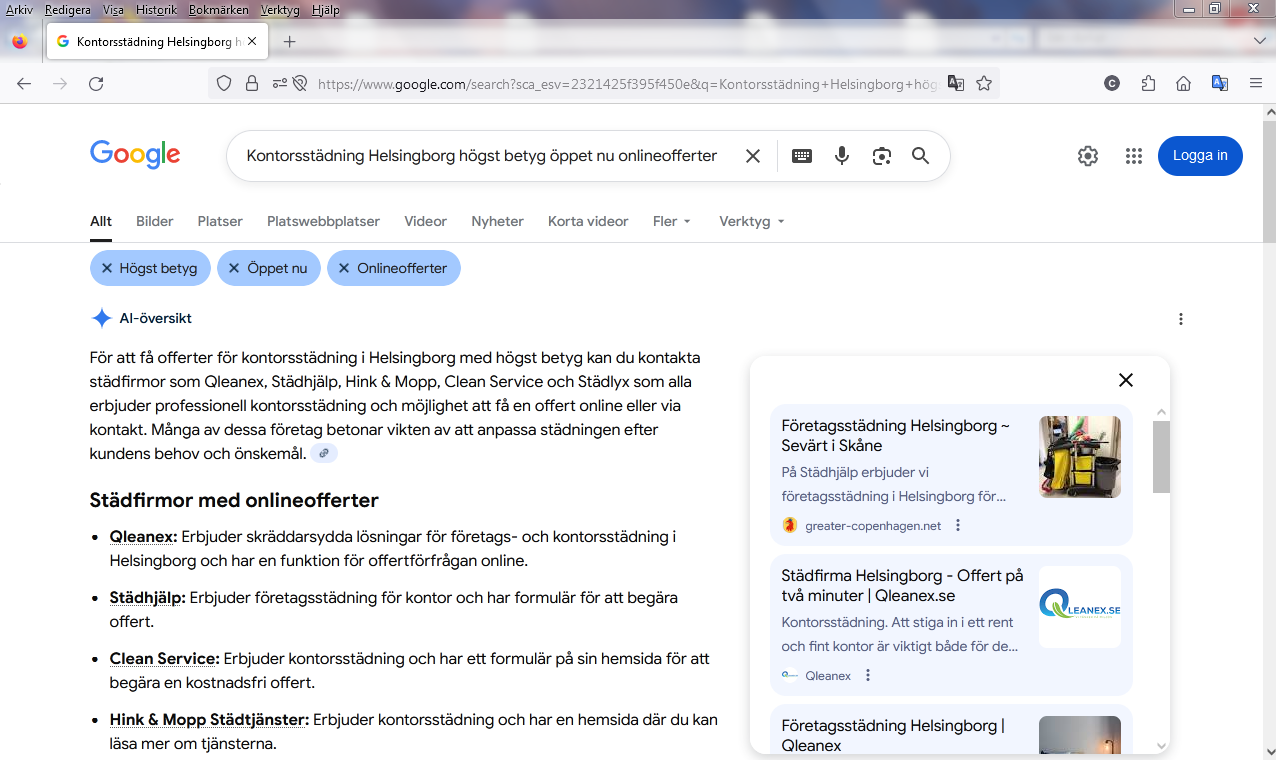Click the Logga in button
The width and height of the screenshot is (1276, 760).
(x=1200, y=156)
